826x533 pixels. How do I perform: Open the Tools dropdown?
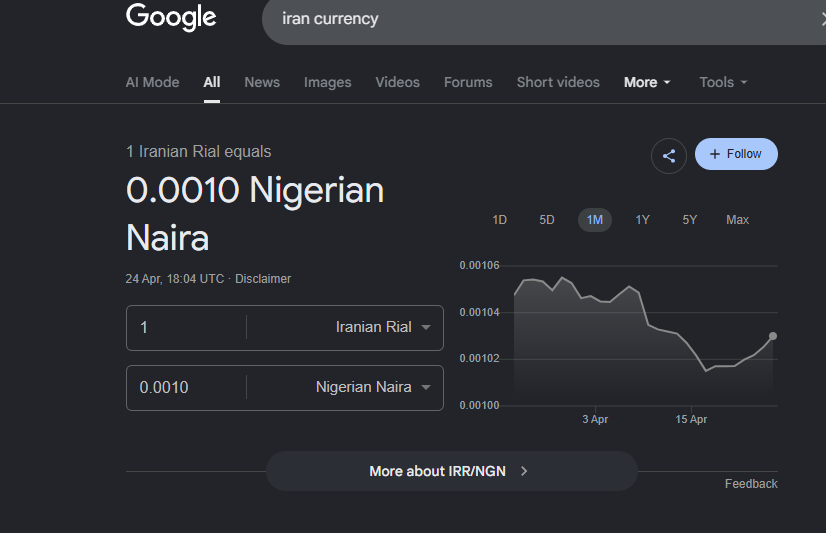click(x=723, y=82)
